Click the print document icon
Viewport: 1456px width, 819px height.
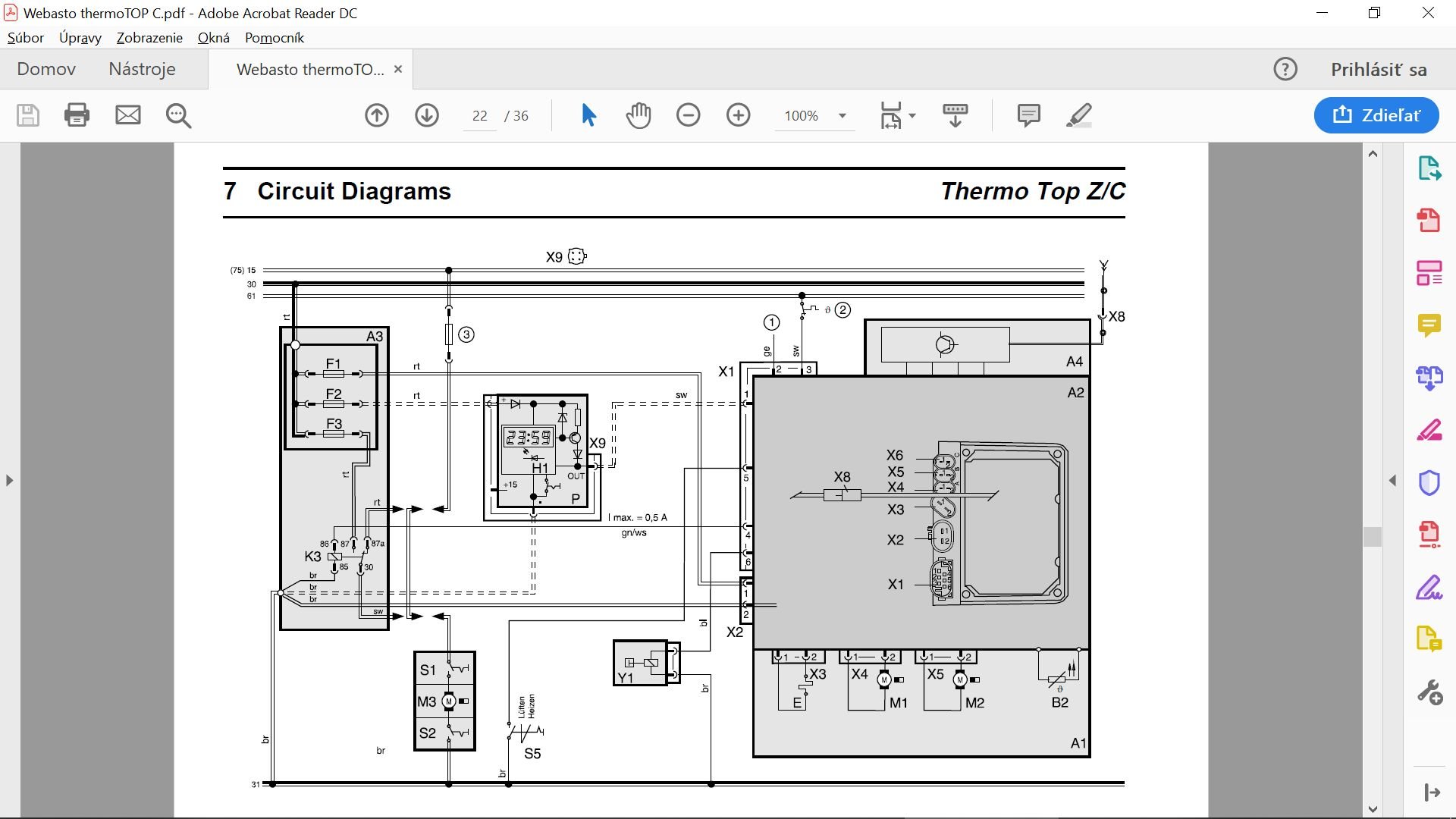pos(77,115)
